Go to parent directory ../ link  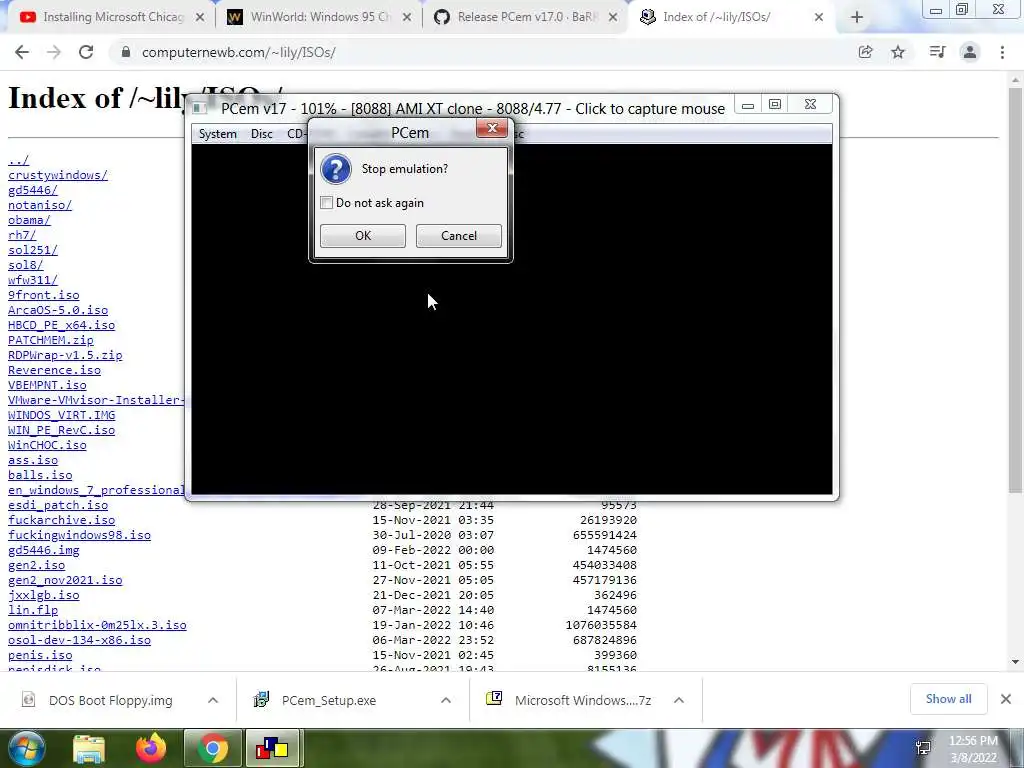pos(18,160)
